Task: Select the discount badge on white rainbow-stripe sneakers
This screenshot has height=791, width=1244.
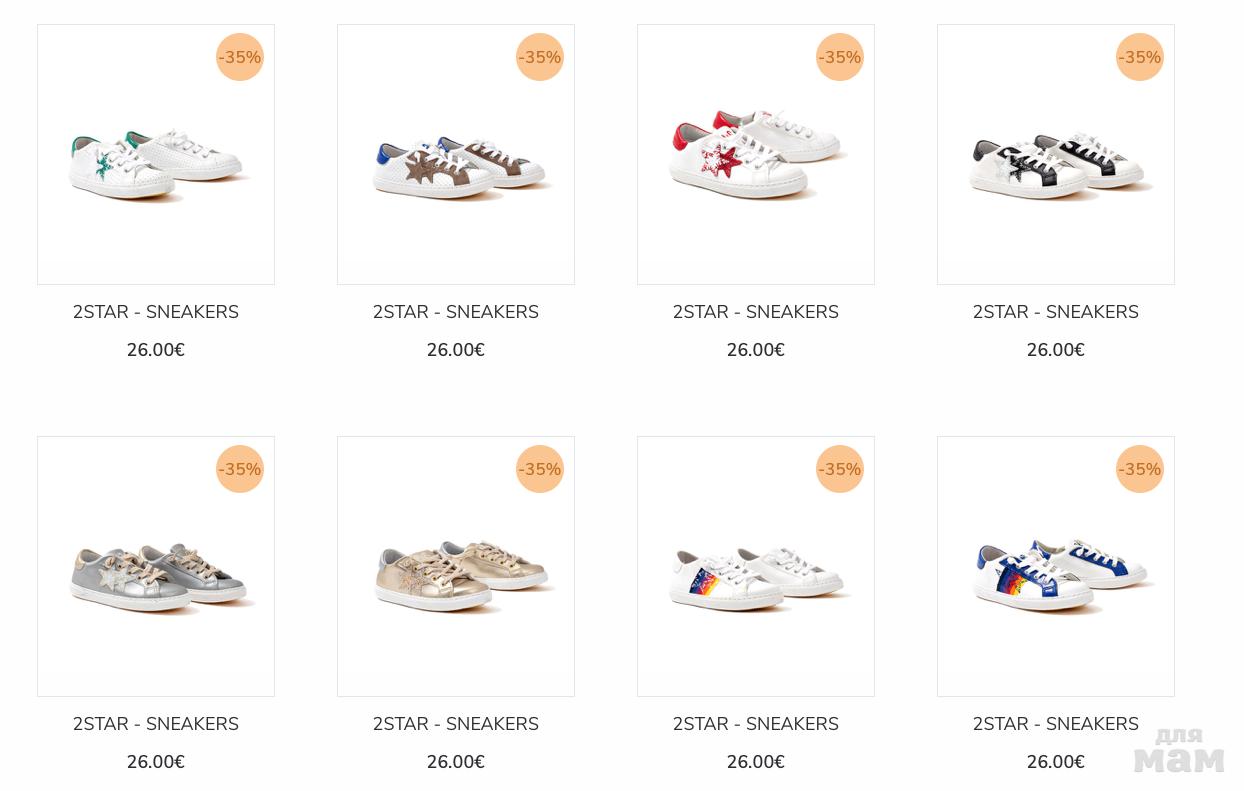Action: click(840, 469)
